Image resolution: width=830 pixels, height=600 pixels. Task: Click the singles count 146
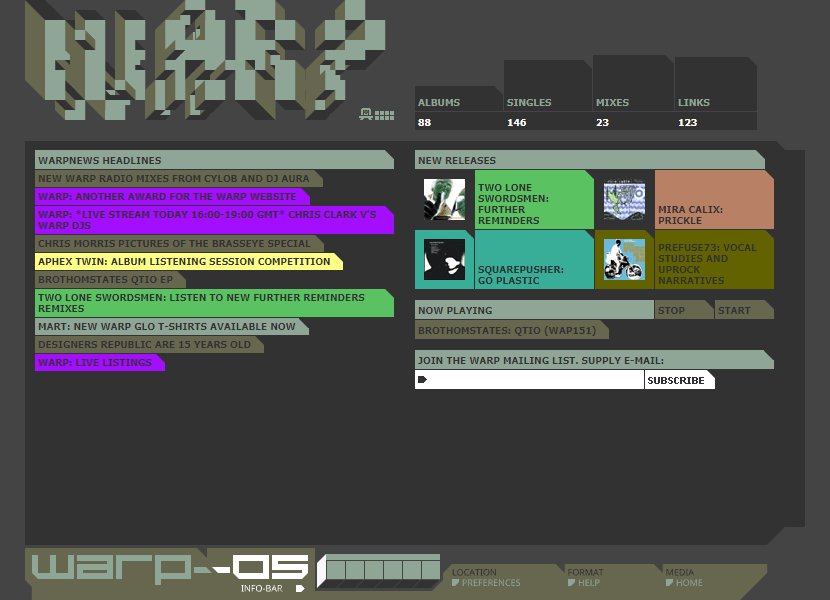click(x=517, y=122)
